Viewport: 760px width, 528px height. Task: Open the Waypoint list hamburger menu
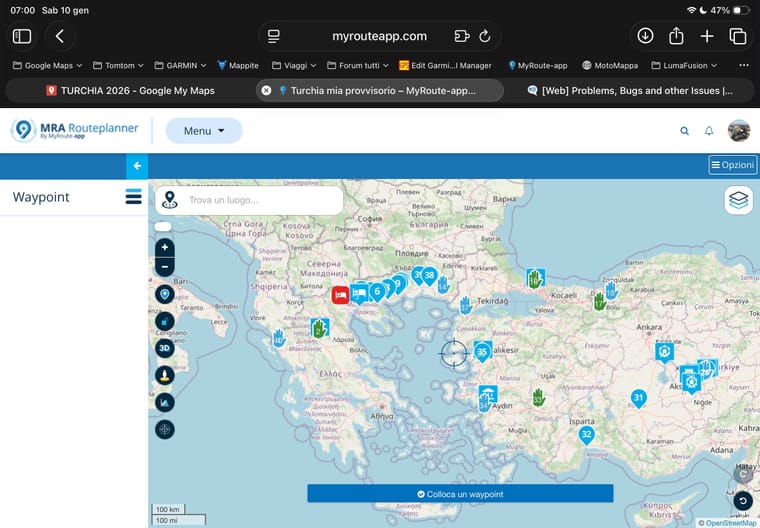133,197
